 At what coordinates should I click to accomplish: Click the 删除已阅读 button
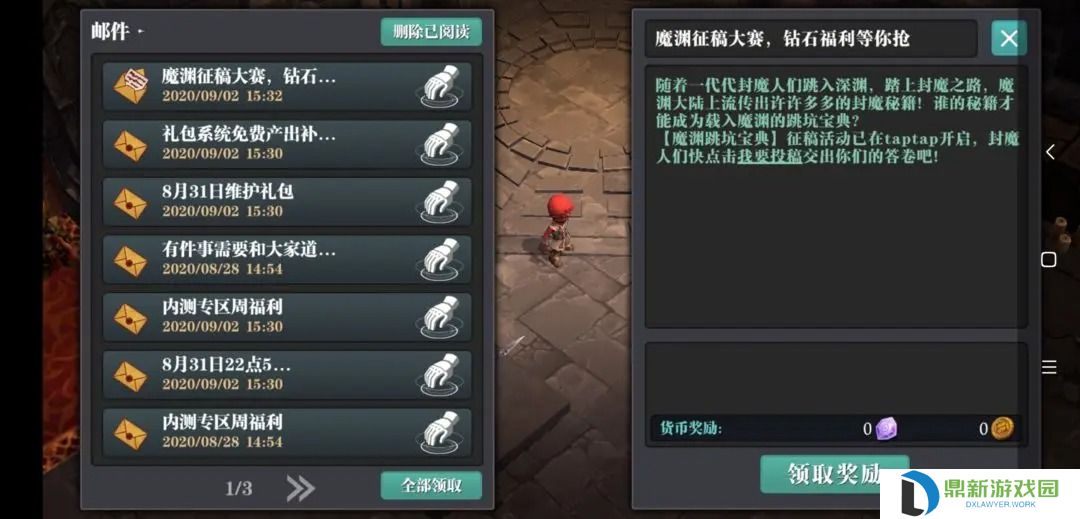[431, 32]
